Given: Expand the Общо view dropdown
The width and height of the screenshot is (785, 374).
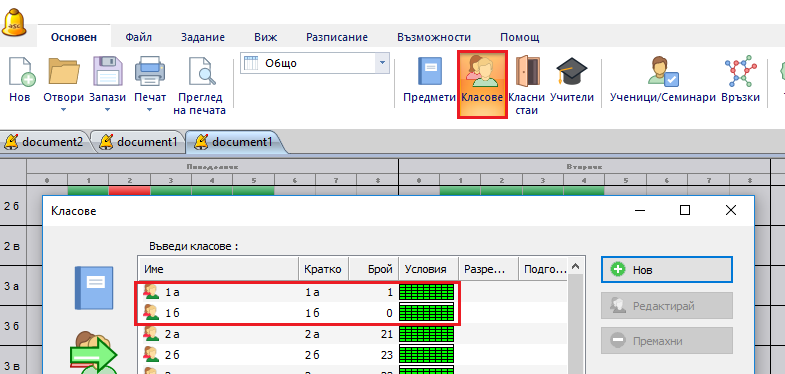Looking at the screenshot, I should tap(383, 63).
